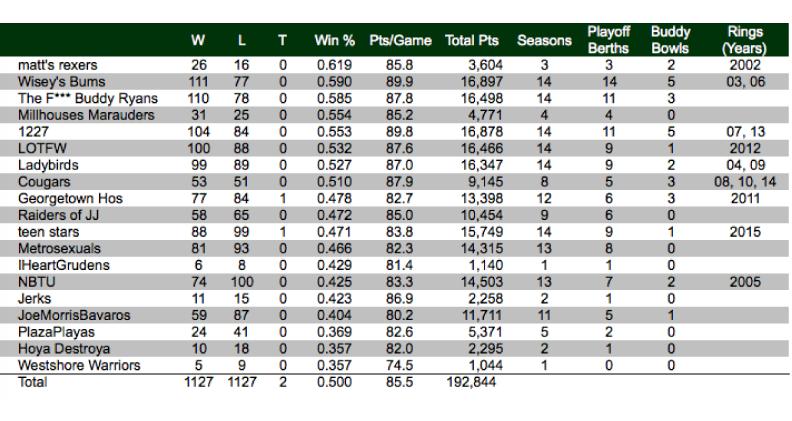Select the Millhouses Marauders team name
This screenshot has width=792, height=421.
pyautogui.click(x=86, y=115)
